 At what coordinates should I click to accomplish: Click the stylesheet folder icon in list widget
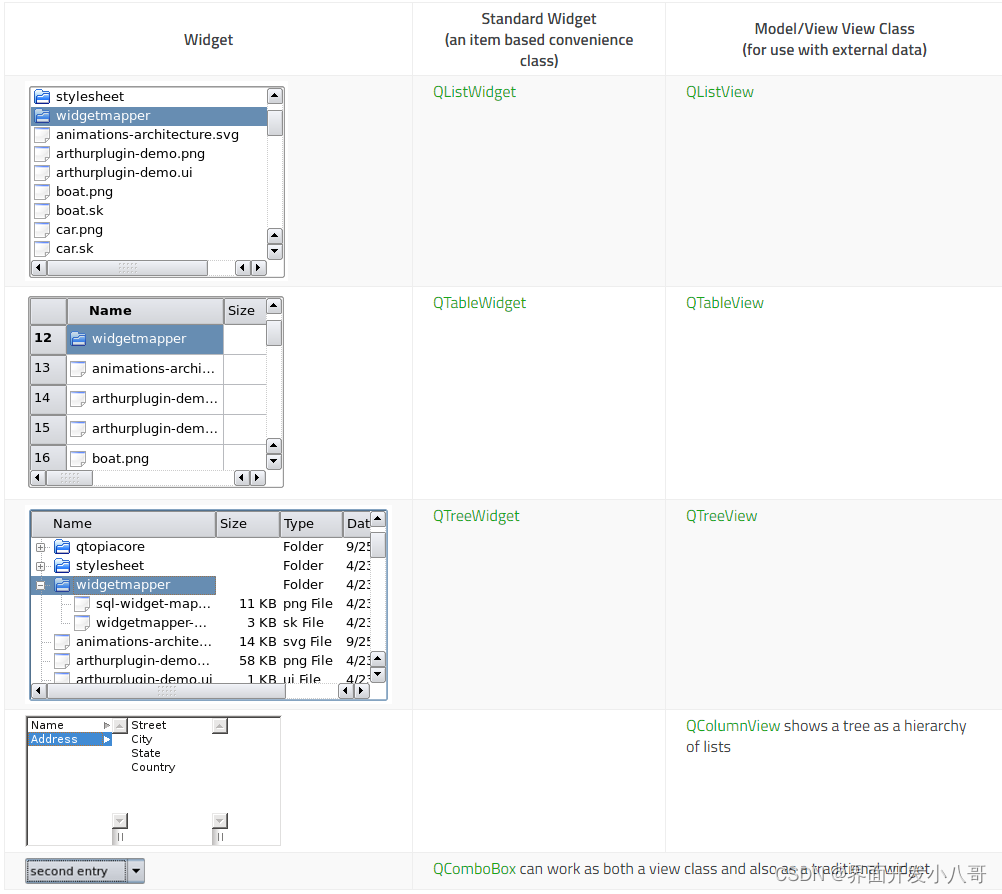click(x=42, y=96)
